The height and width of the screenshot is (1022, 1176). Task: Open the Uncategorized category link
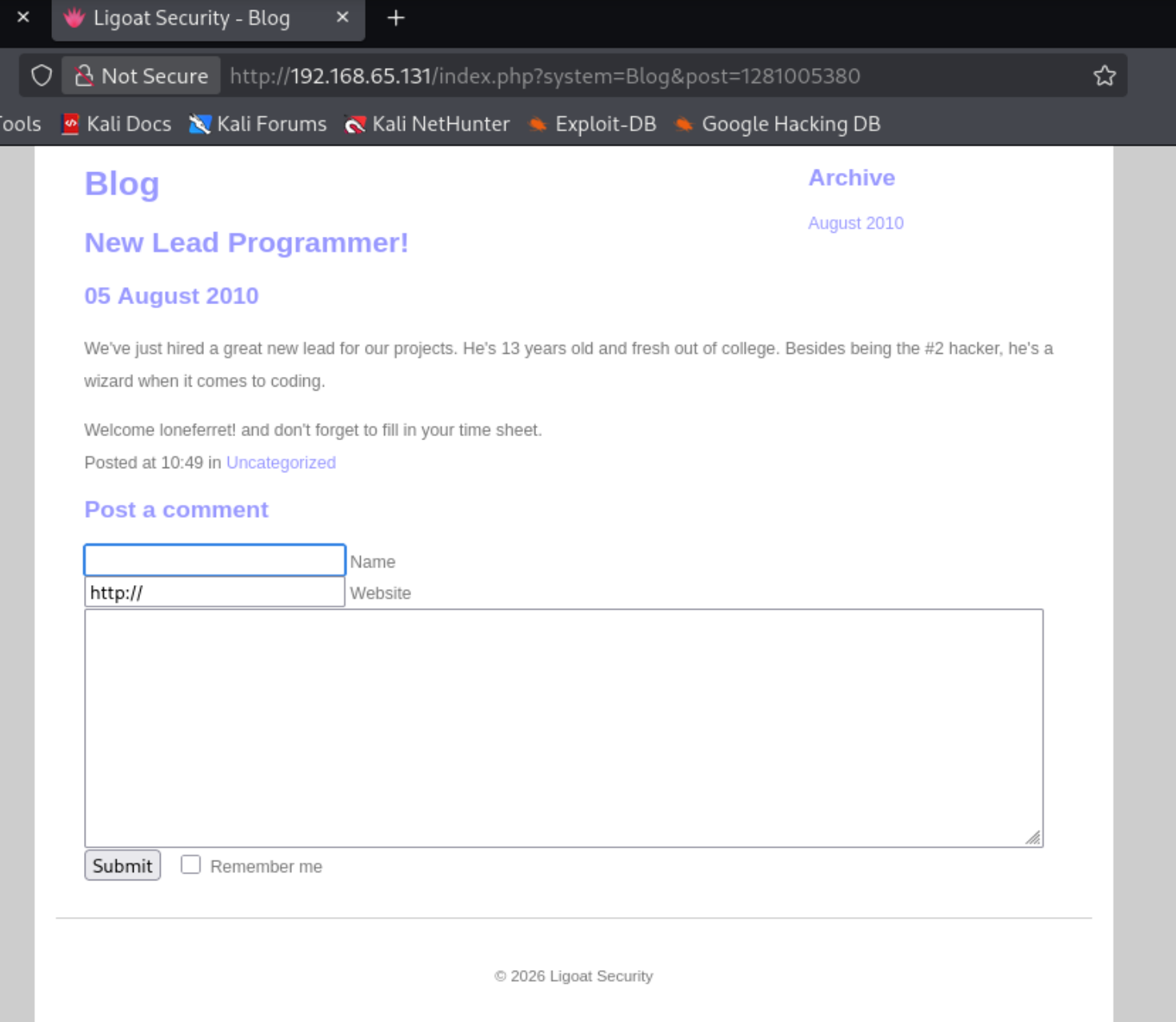click(281, 463)
